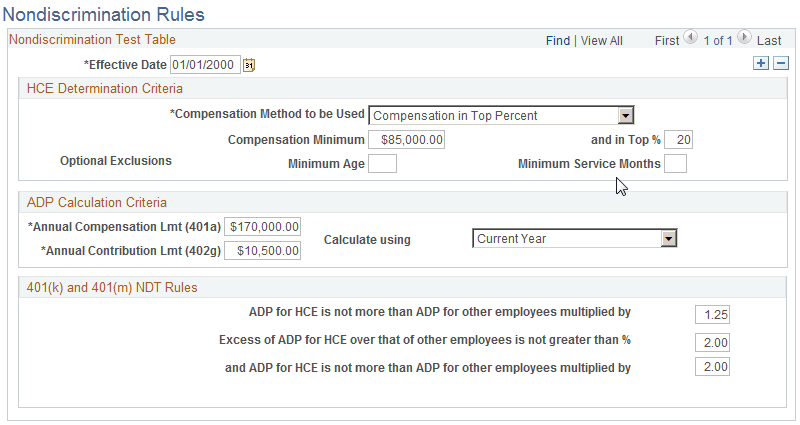Add a new row with plus icon

(x=761, y=63)
